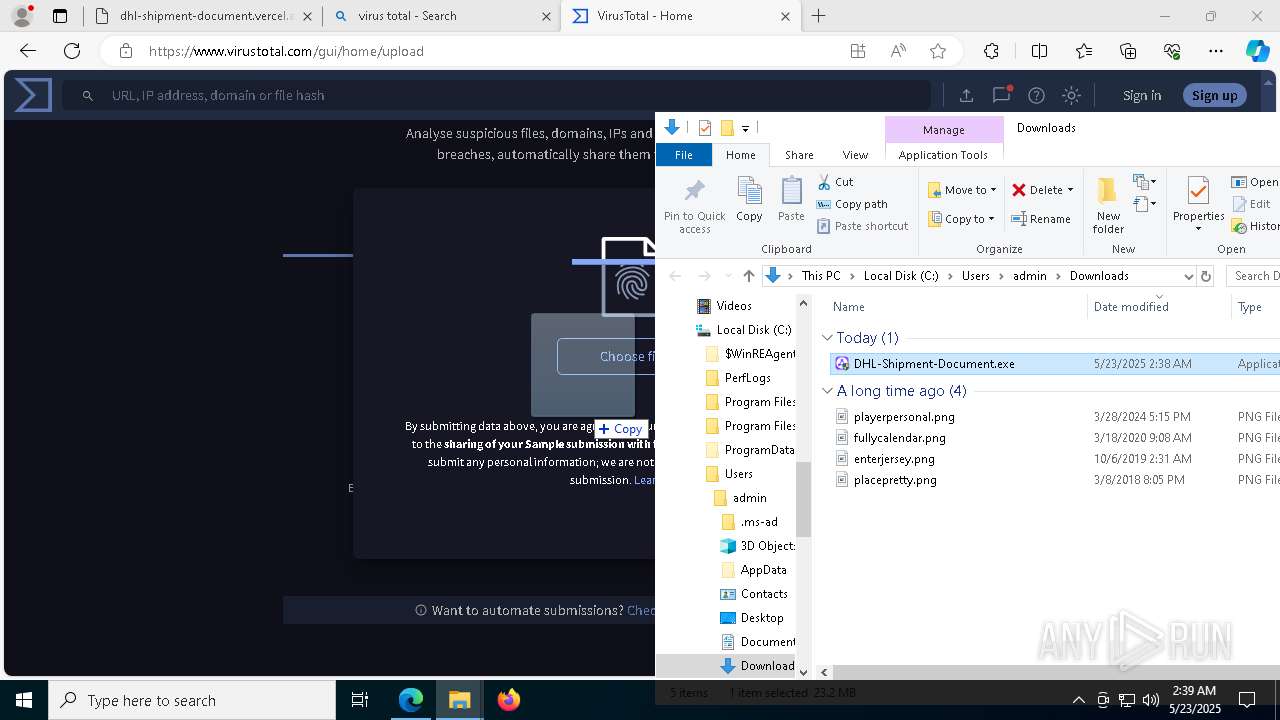Select Desktop in navigation tree
The height and width of the screenshot is (720, 1280).
click(762, 618)
